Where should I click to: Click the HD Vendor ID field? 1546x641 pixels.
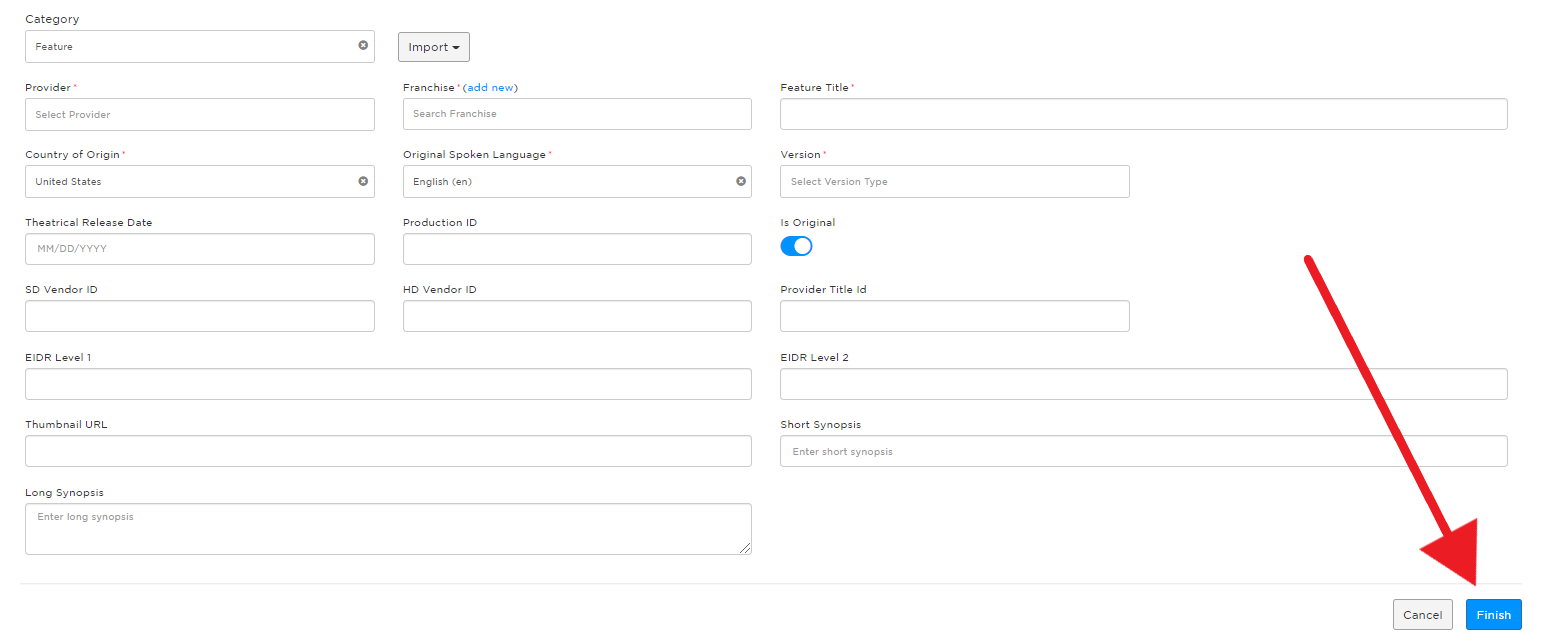tap(577, 316)
